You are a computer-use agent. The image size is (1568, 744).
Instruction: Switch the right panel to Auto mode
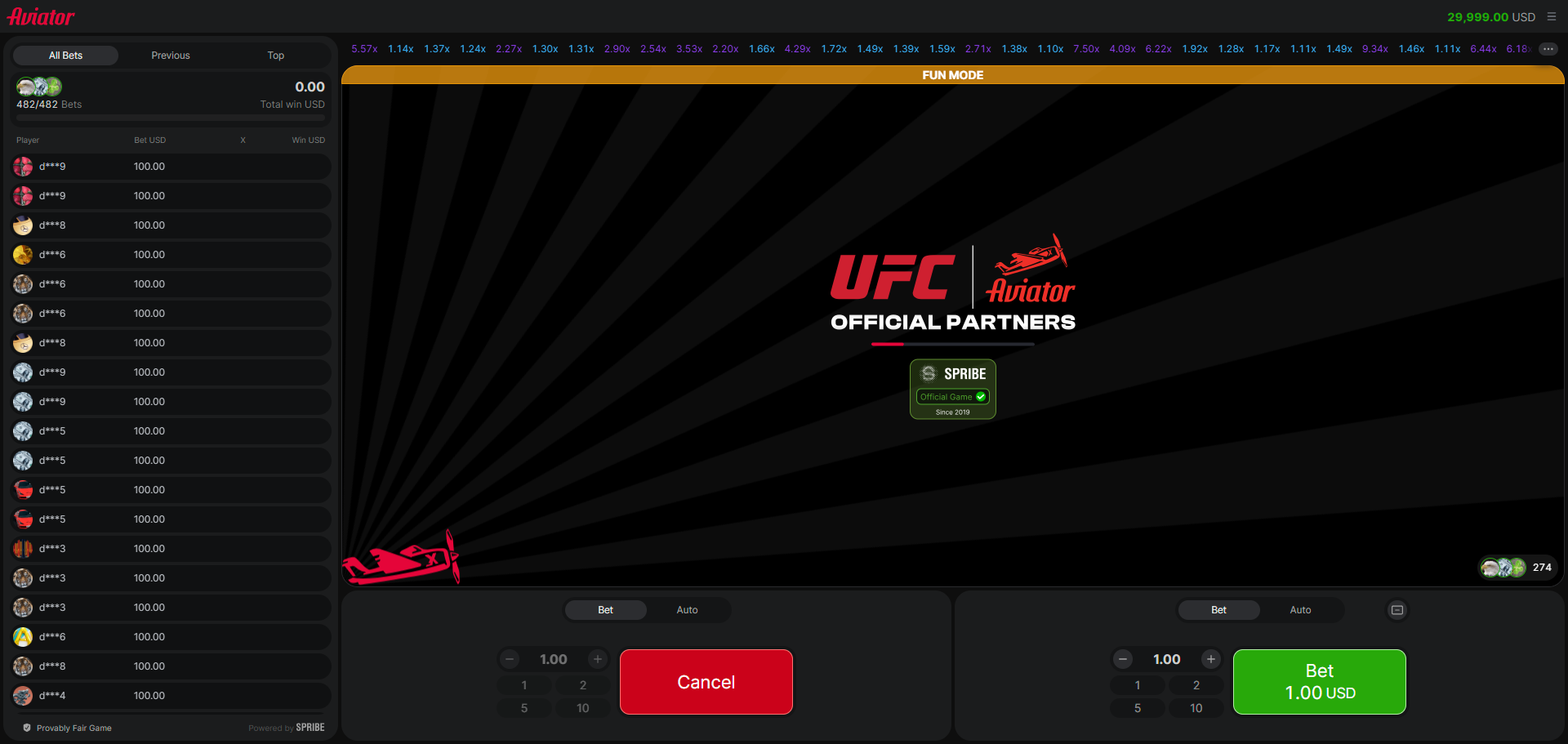(1300, 610)
